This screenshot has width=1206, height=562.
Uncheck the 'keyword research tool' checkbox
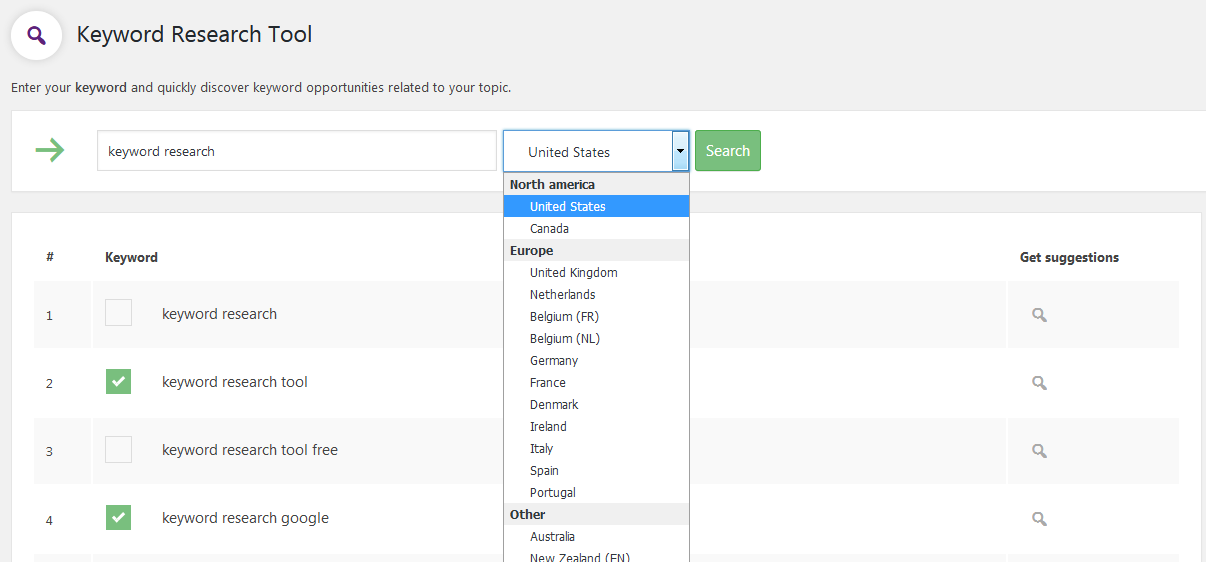118,381
